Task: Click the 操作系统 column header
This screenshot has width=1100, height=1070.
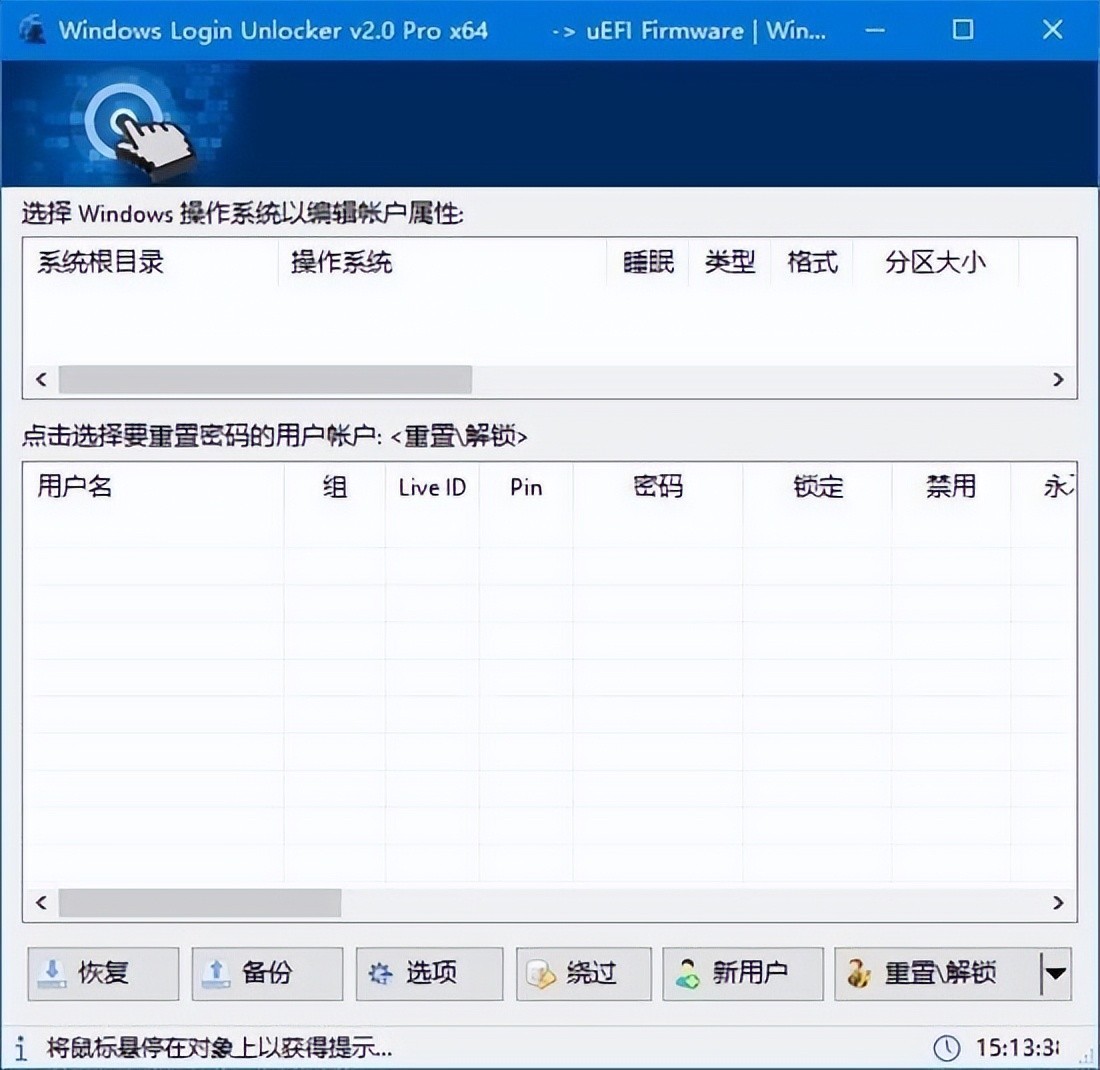Action: 442,262
